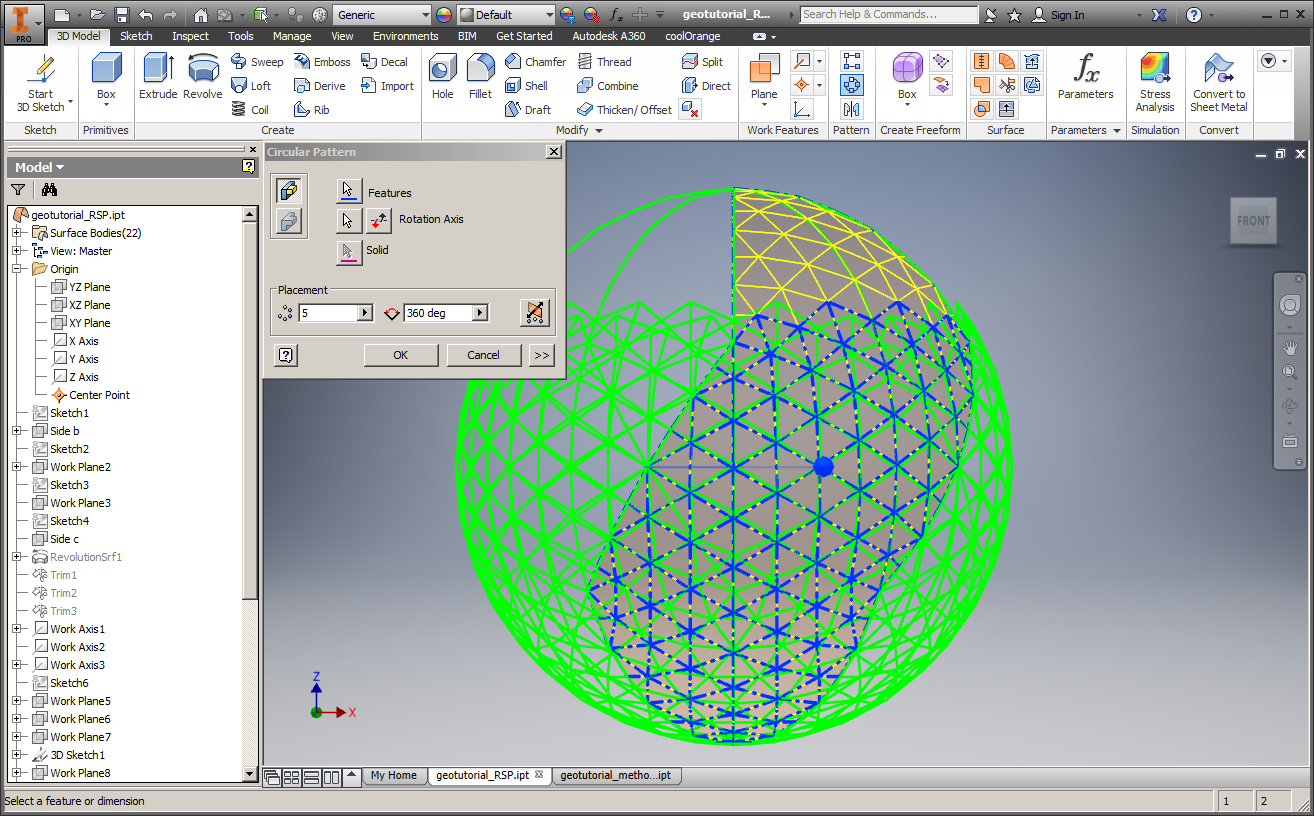Click OK in Circular Pattern dialog

tap(401, 355)
